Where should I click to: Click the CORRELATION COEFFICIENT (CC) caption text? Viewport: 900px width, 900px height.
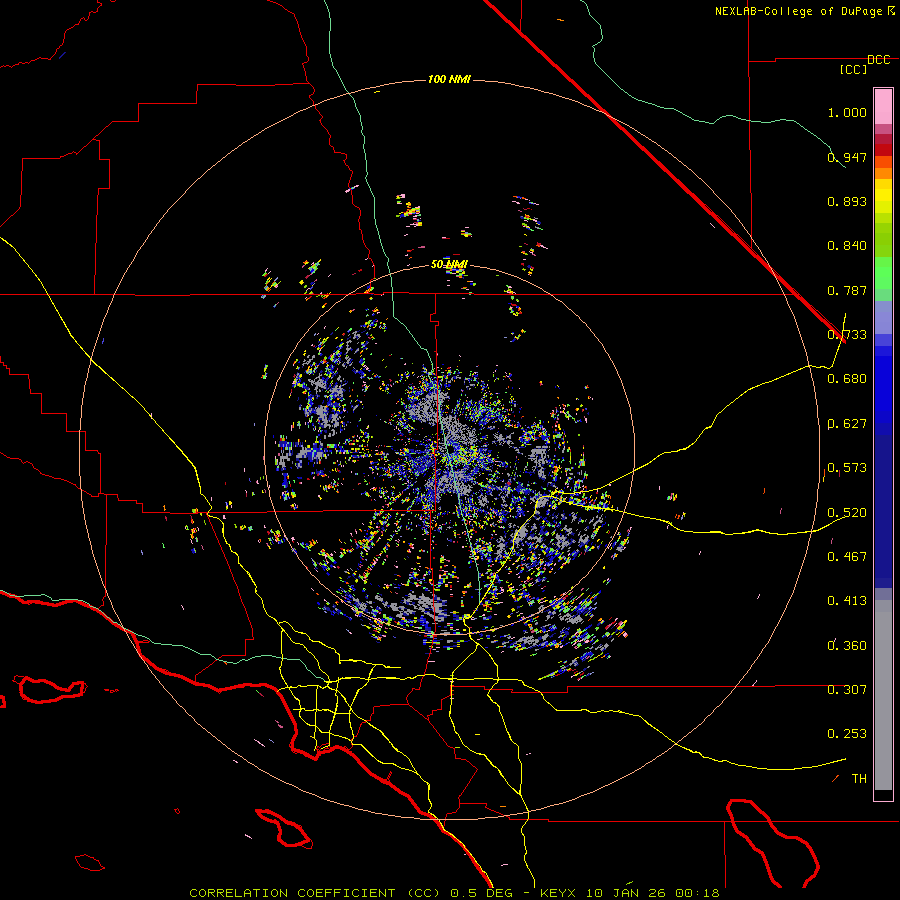pos(315,893)
